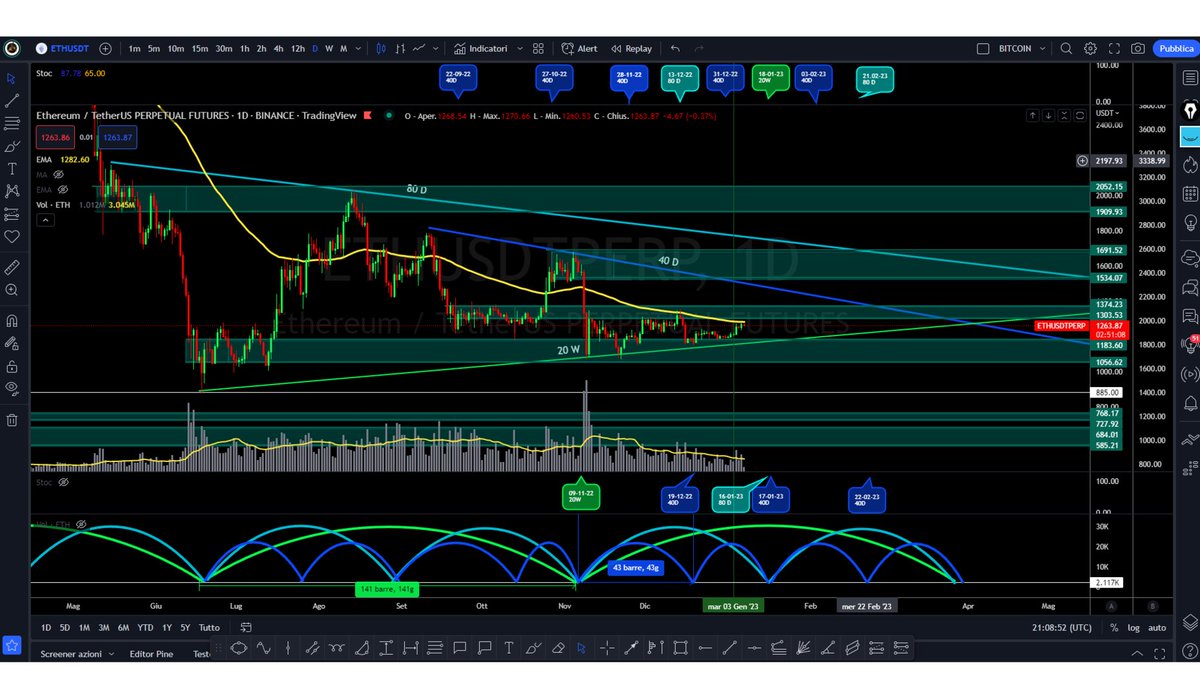Screen dimensions: 1200x698
Task: Click the trash icon to remove drawings
Action: 12,420
